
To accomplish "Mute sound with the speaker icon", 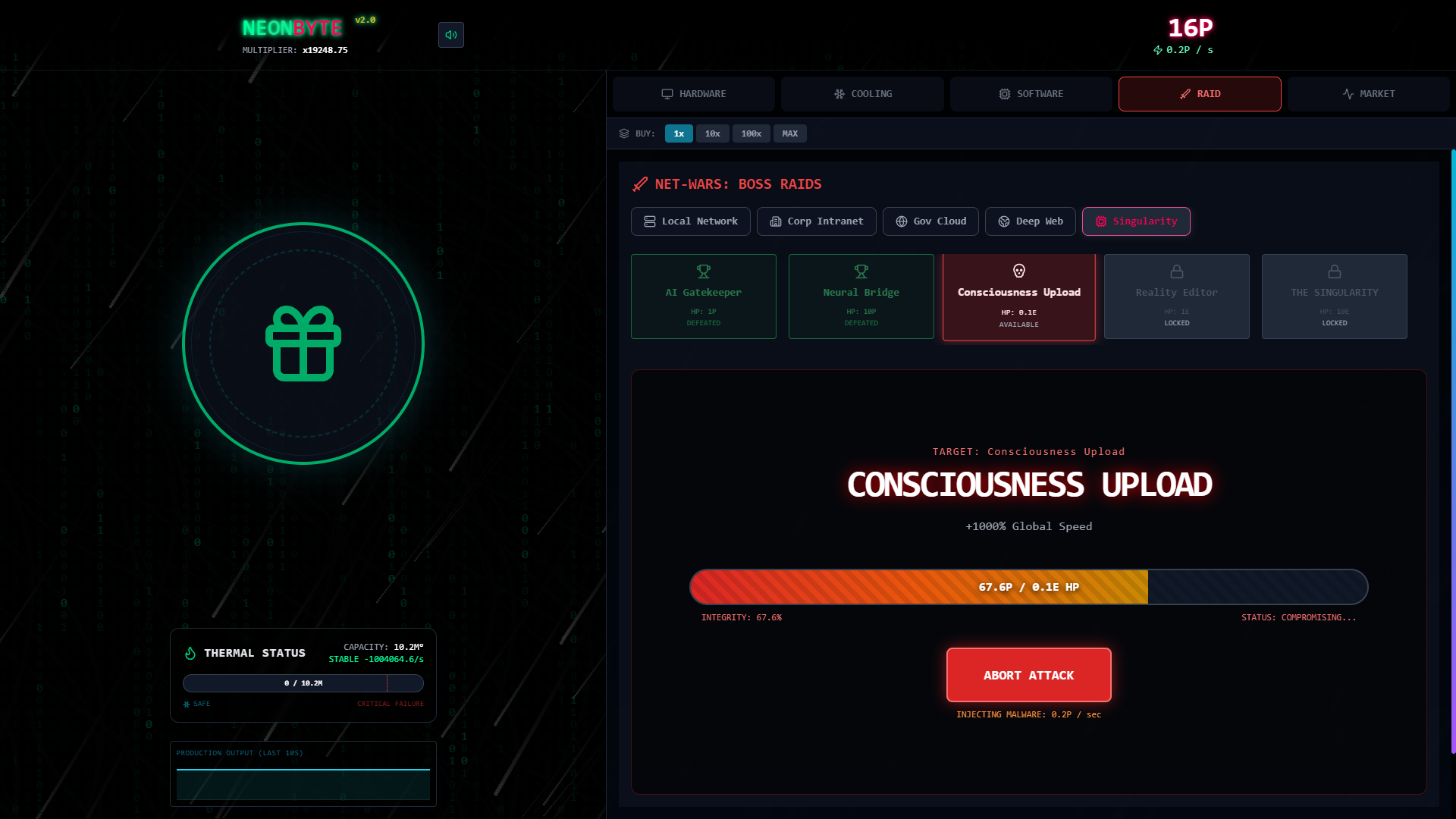I will click(x=451, y=35).
